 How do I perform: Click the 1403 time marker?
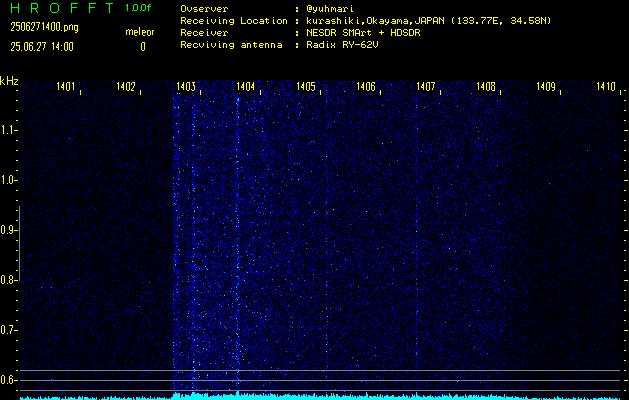[186, 86]
